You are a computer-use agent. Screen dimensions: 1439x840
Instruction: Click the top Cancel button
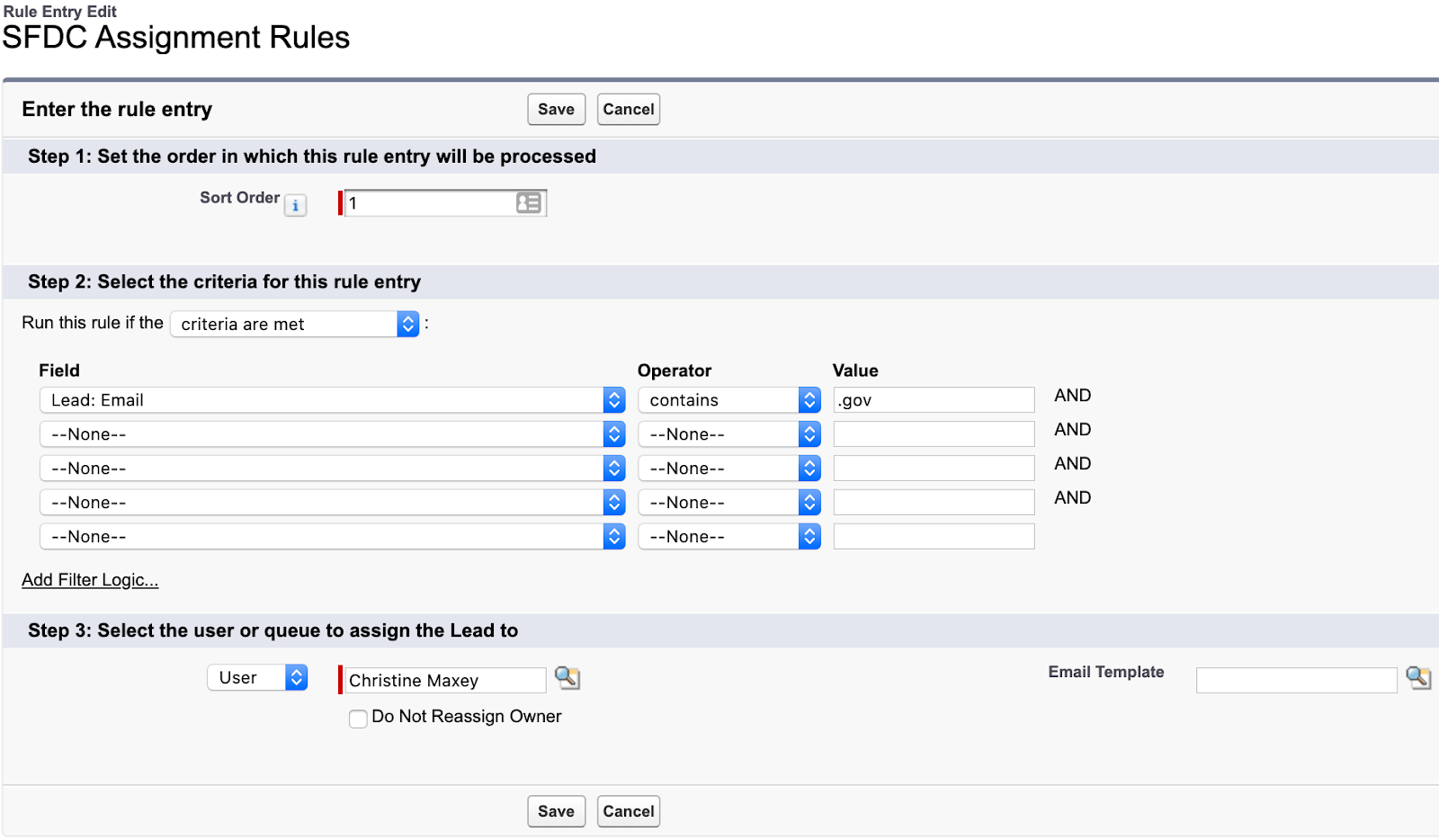[x=629, y=110]
